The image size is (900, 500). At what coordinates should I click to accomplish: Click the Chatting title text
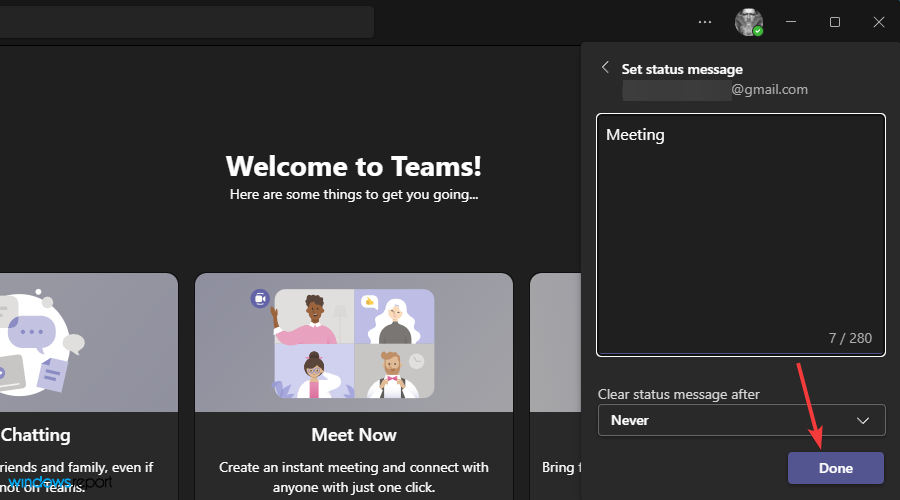click(36, 435)
